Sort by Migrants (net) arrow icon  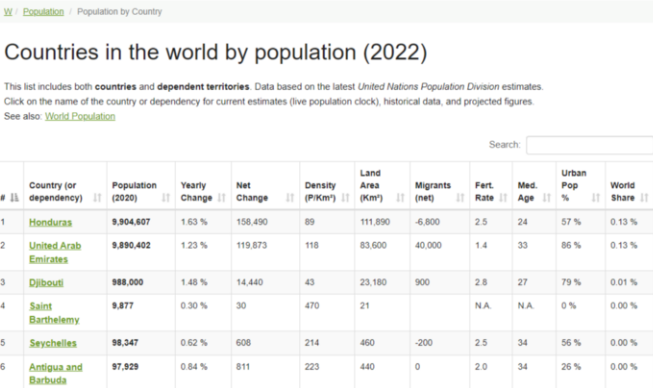click(460, 197)
